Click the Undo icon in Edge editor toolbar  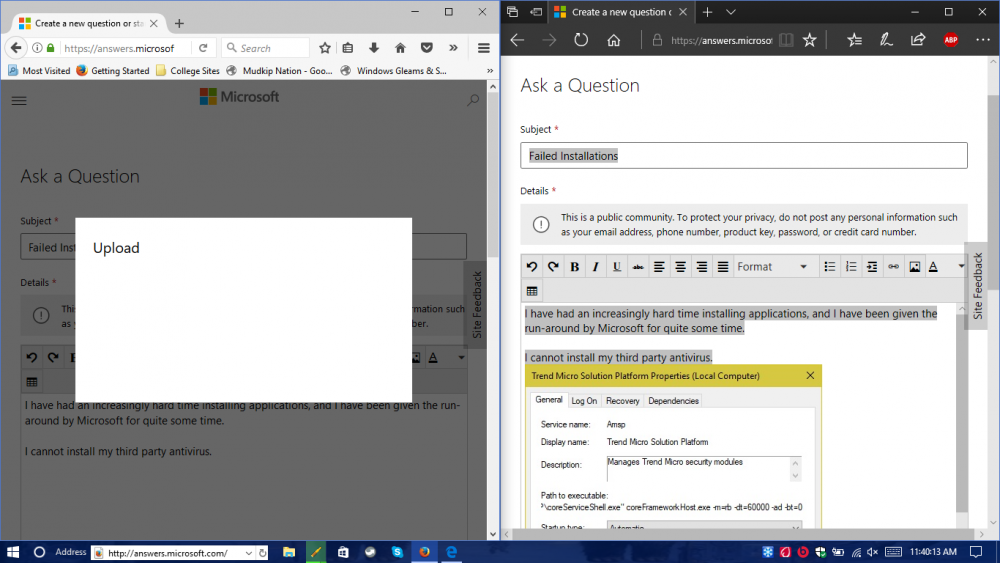532,267
